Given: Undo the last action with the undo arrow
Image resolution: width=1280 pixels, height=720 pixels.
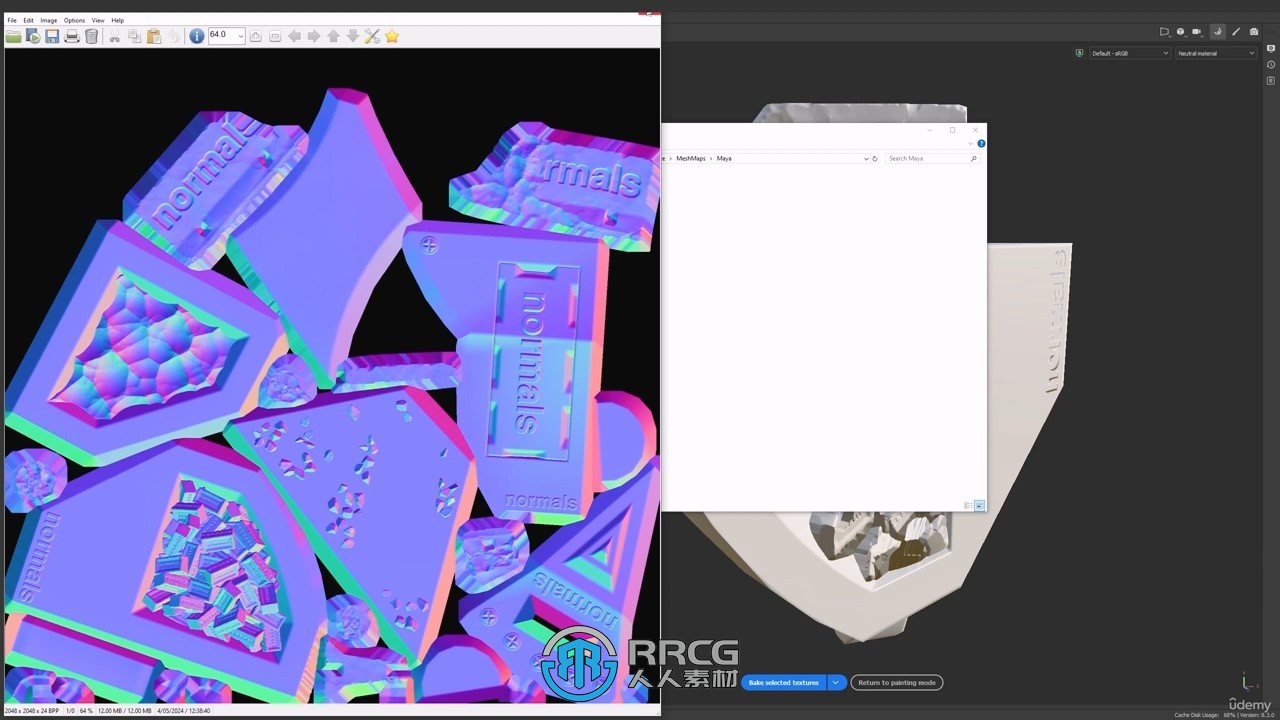Looking at the screenshot, I should (174, 36).
